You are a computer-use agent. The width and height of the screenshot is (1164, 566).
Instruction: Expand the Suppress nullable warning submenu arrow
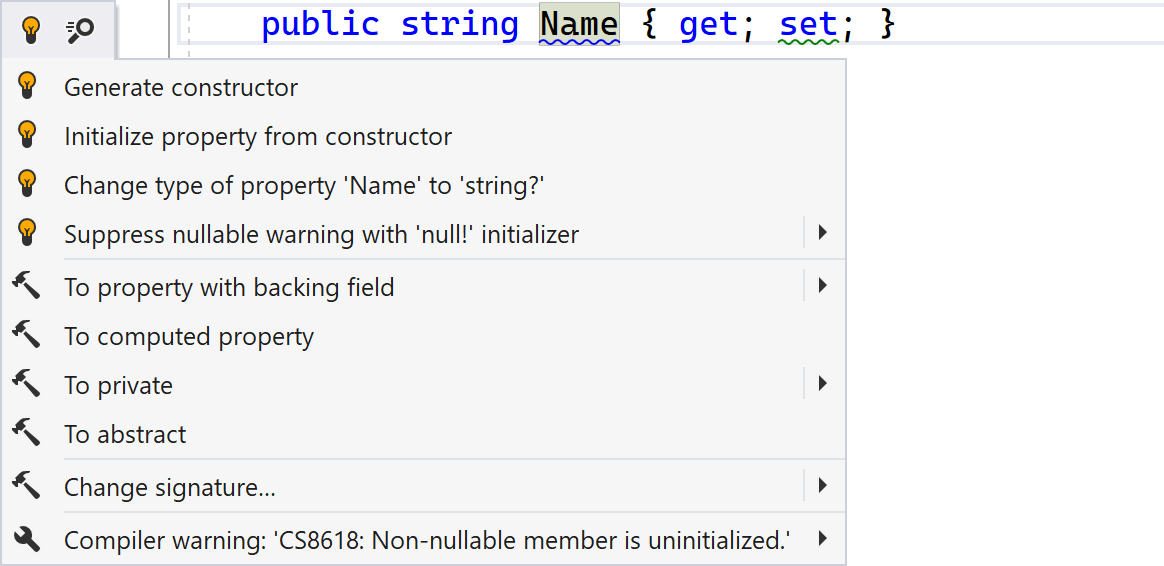pos(822,233)
